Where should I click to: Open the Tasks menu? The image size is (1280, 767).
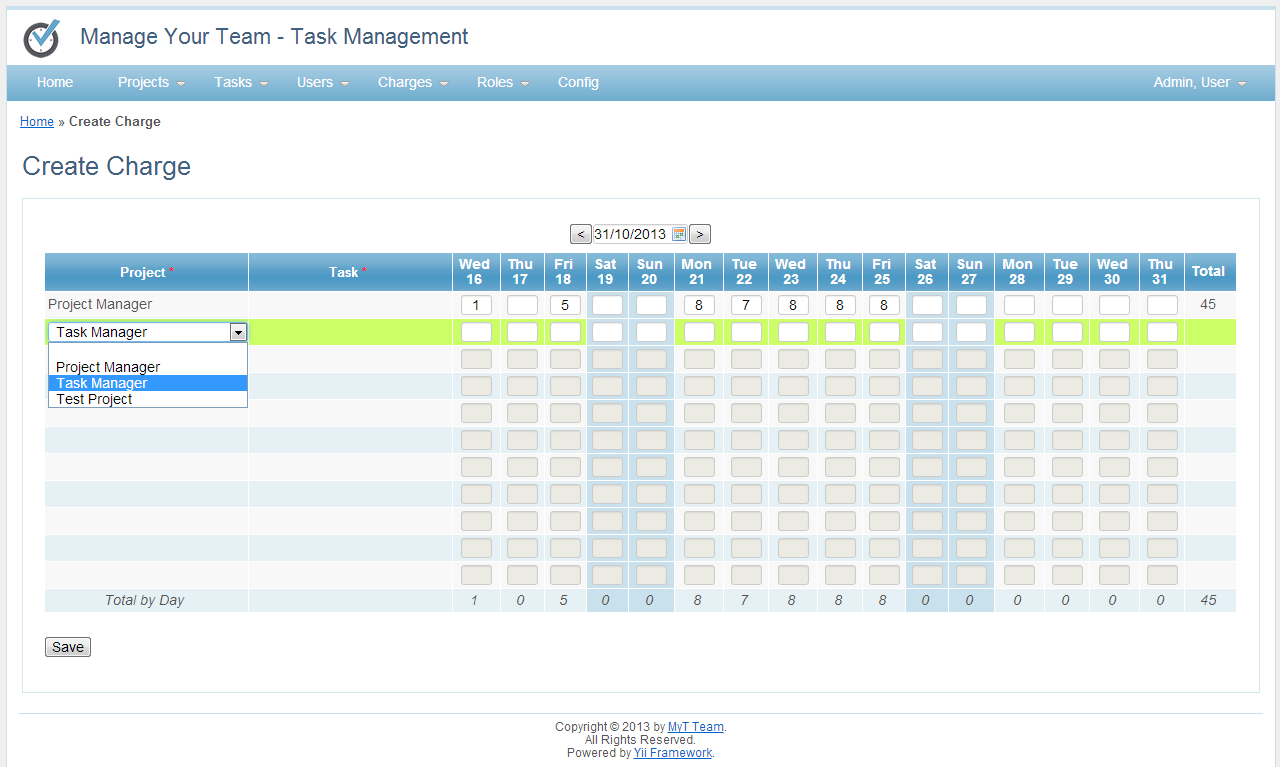click(x=233, y=82)
